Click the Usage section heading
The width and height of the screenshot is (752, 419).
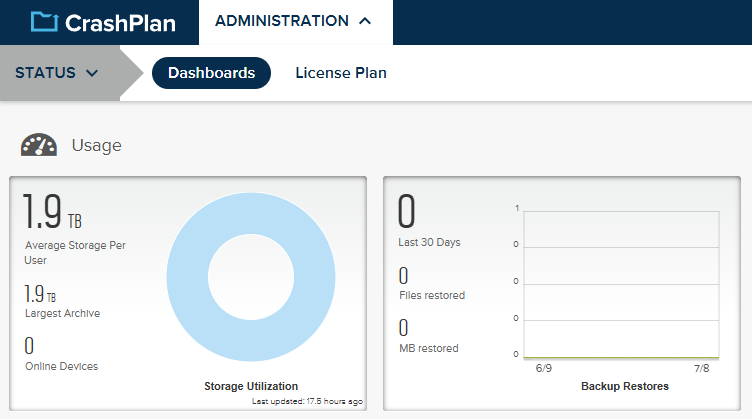[x=96, y=146]
